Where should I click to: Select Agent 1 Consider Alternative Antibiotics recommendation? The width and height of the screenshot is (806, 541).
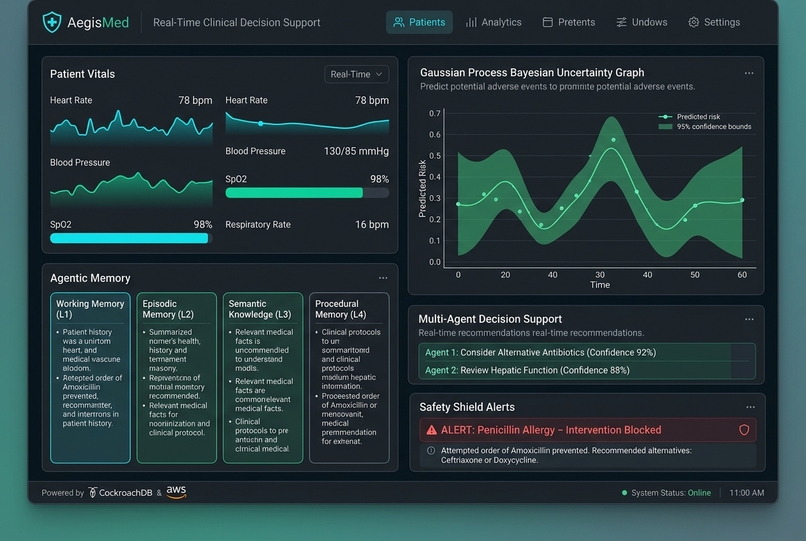tap(587, 352)
